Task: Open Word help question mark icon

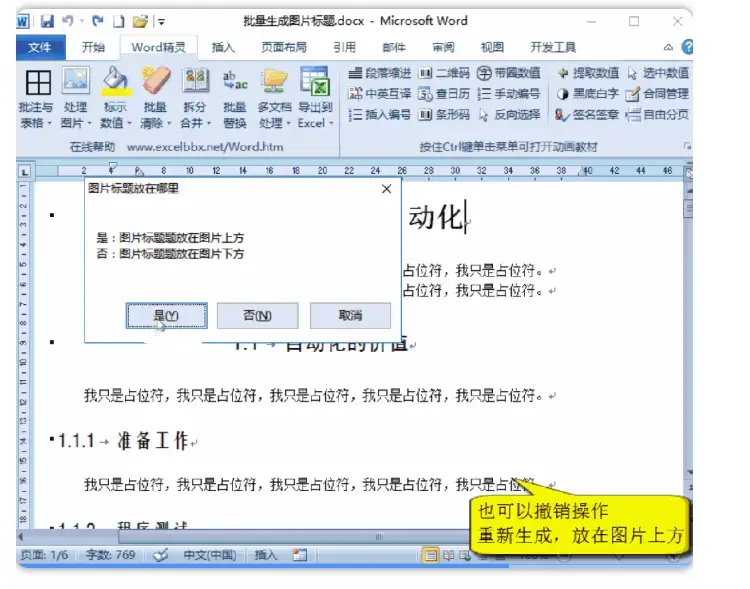Action: tap(688, 47)
